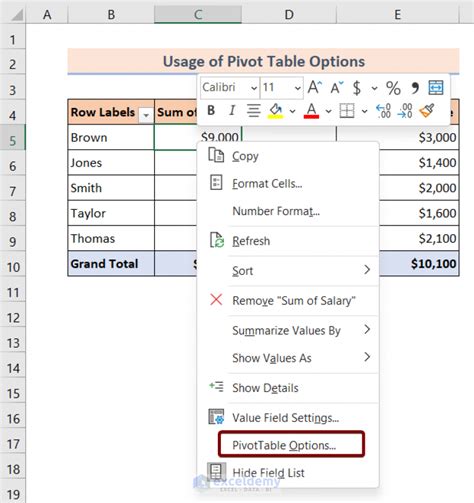Click the Brown cell

[x=111, y=137]
